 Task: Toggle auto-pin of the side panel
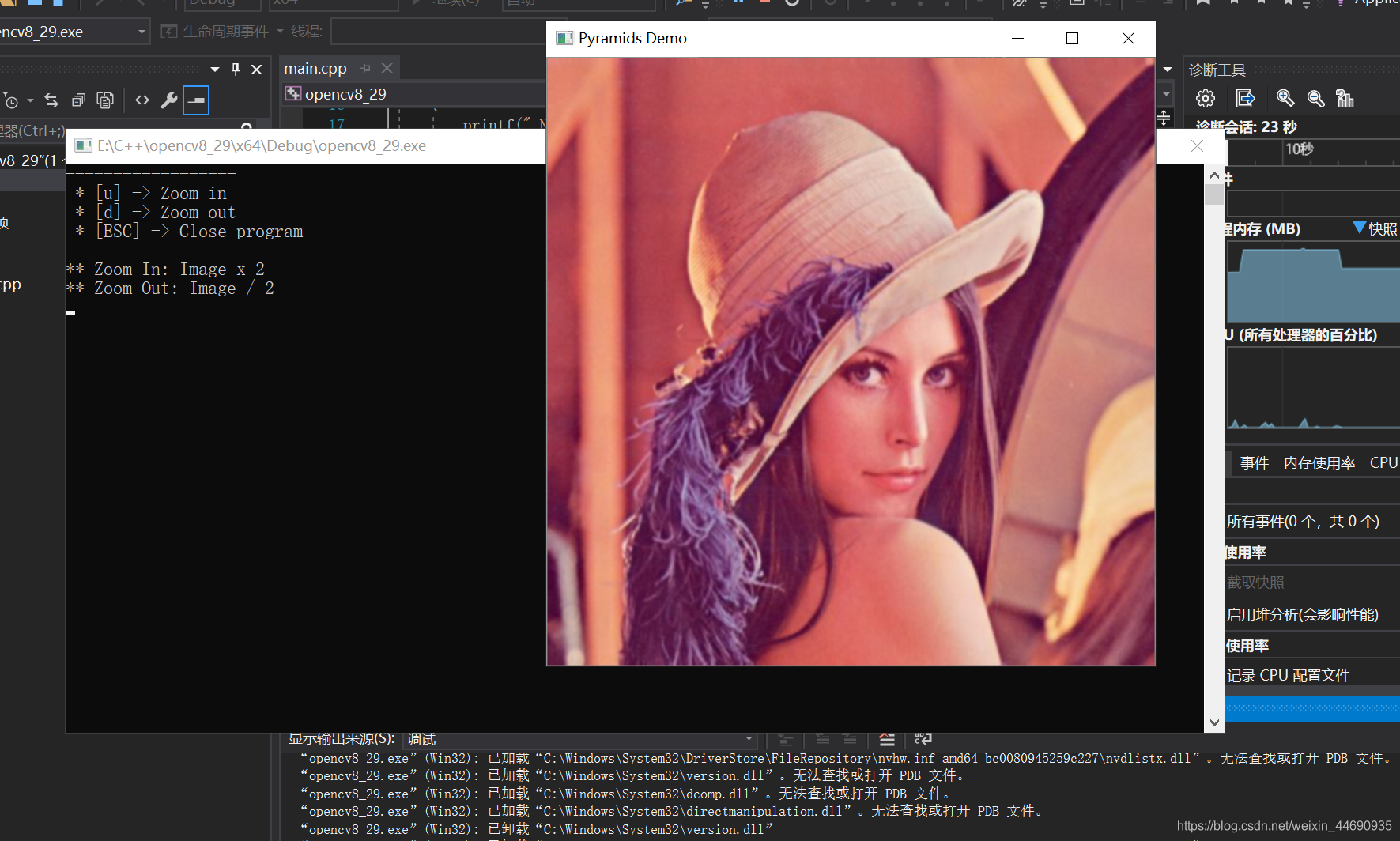(235, 69)
